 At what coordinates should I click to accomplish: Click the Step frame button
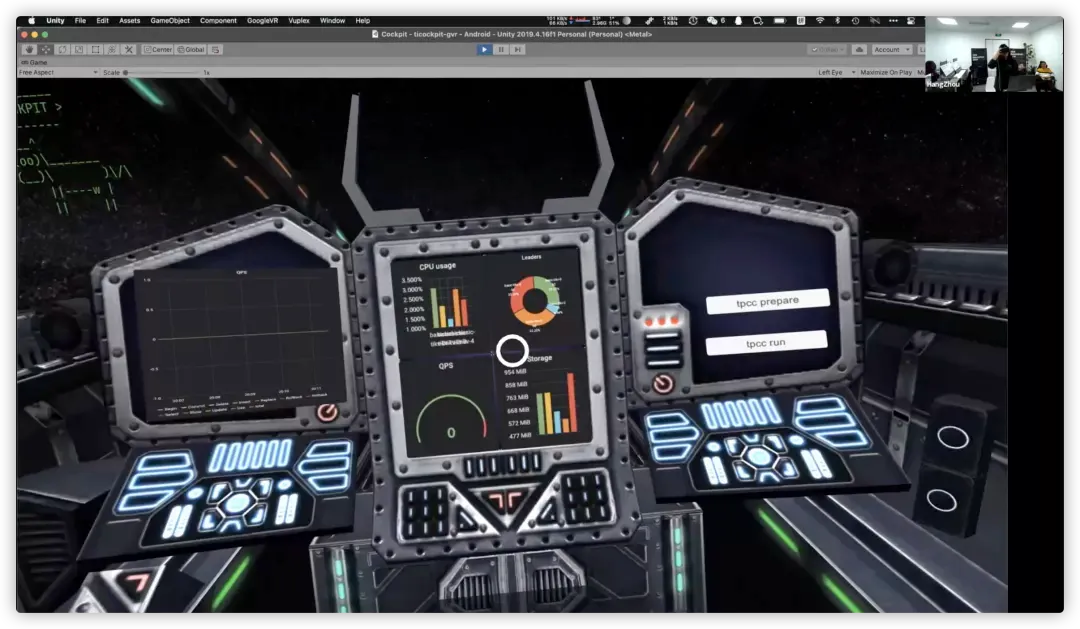(517, 49)
